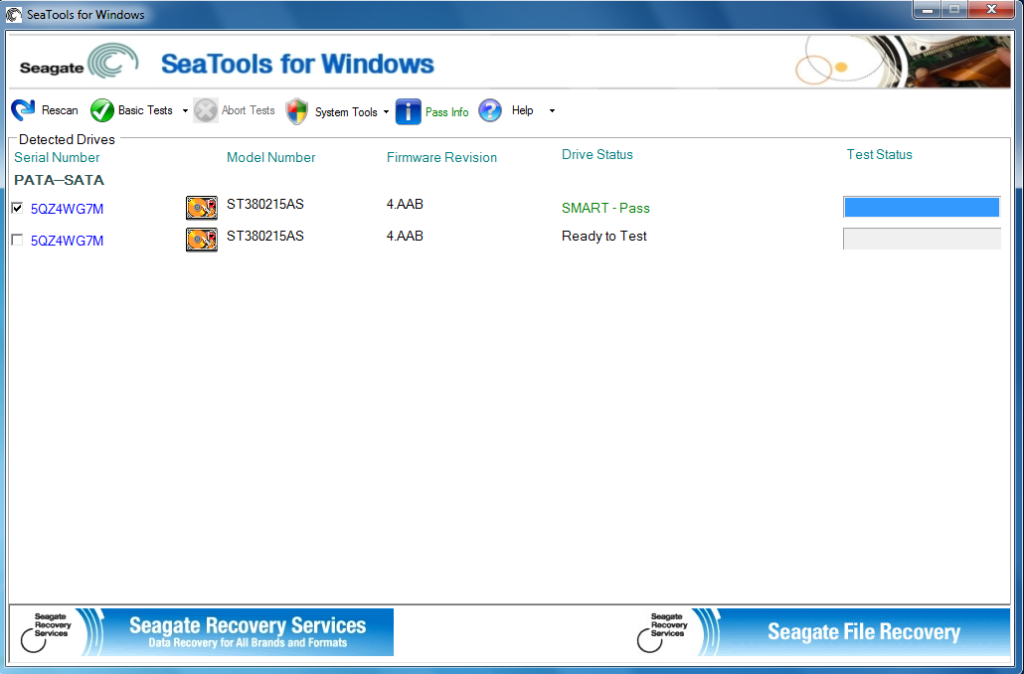Image resolution: width=1024 pixels, height=674 pixels.
Task: Click the Detected Drives group label
Action: (67, 139)
